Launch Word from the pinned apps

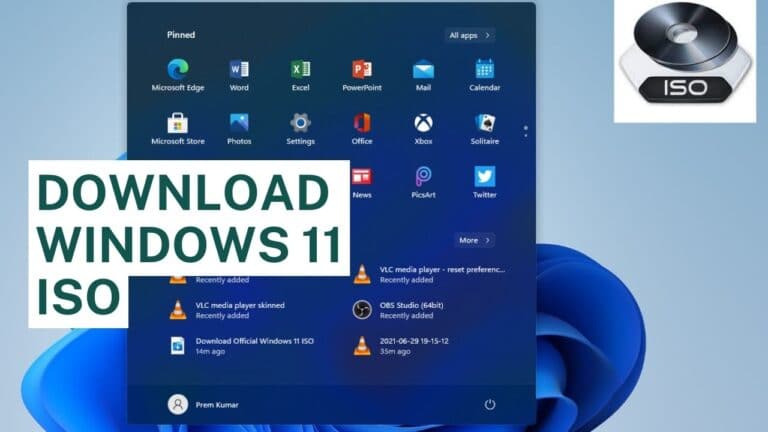coord(239,75)
